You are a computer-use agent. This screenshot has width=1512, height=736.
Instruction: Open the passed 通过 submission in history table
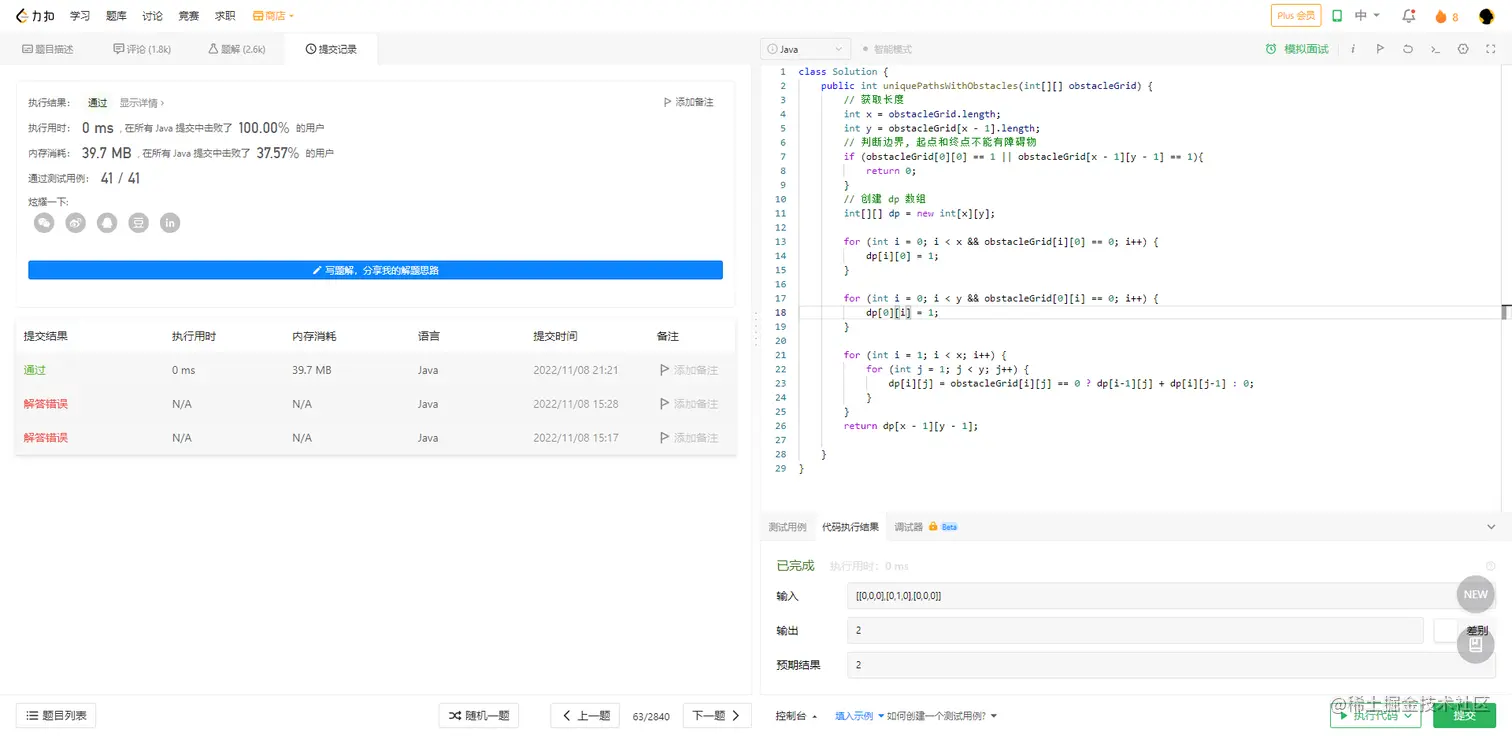point(35,370)
